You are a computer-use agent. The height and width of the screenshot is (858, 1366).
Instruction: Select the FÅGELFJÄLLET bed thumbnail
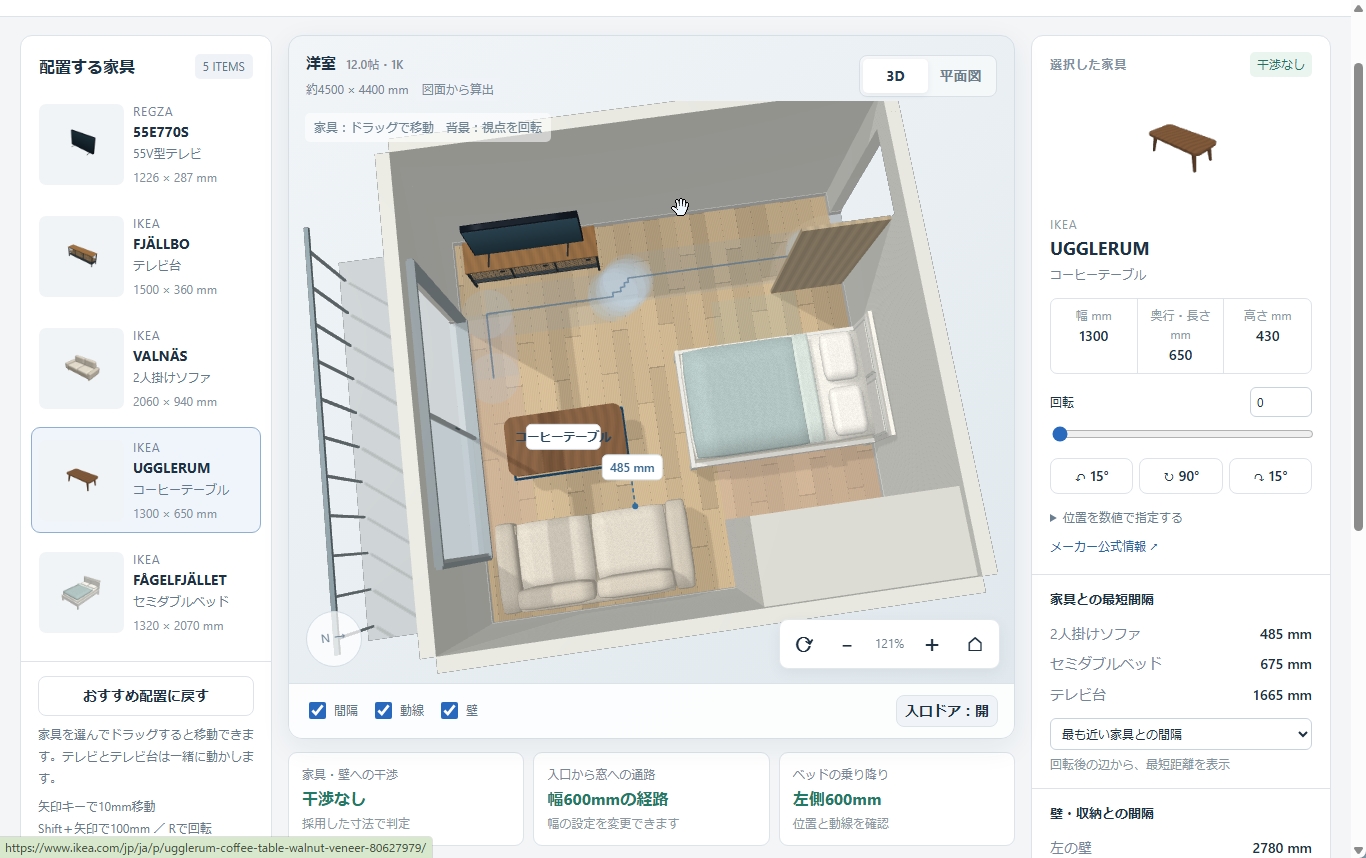(x=81, y=592)
